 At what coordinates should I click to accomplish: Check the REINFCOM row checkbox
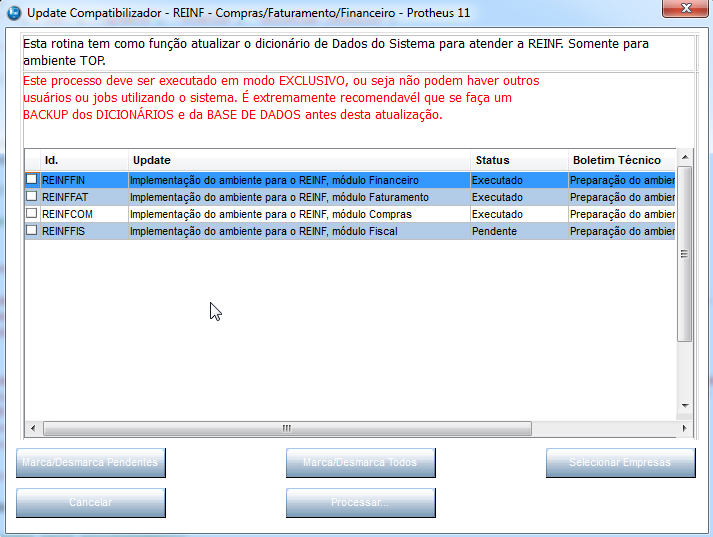coord(31,213)
